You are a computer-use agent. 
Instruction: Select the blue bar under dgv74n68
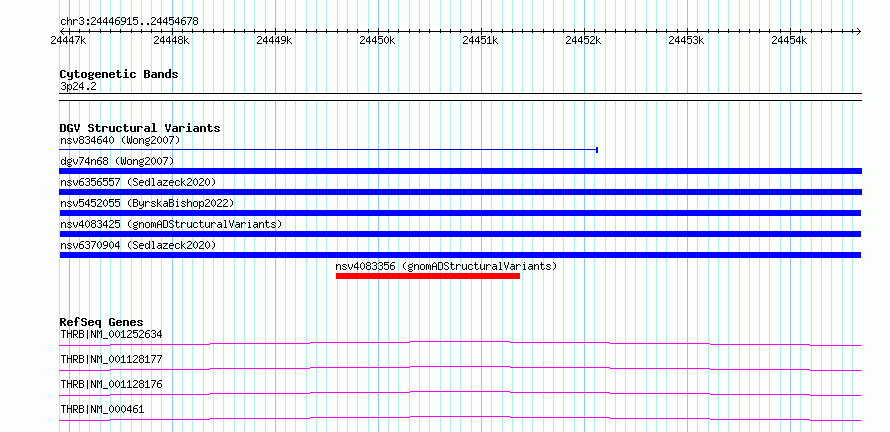click(460, 171)
